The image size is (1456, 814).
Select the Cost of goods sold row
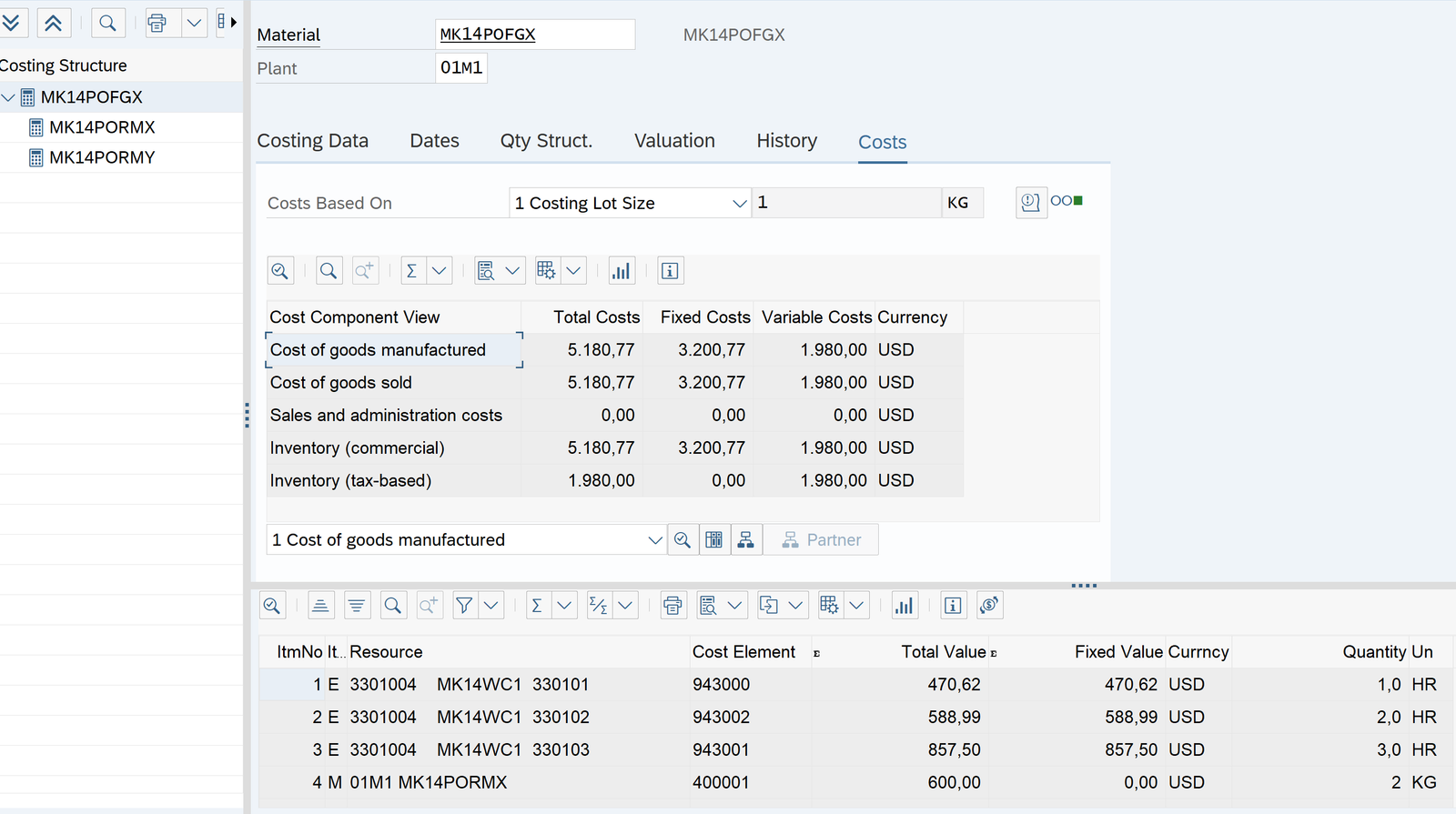pos(341,383)
